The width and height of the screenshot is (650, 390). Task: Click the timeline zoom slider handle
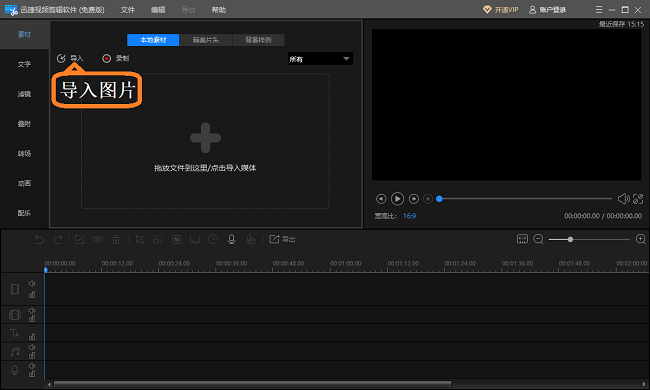[x=570, y=239]
